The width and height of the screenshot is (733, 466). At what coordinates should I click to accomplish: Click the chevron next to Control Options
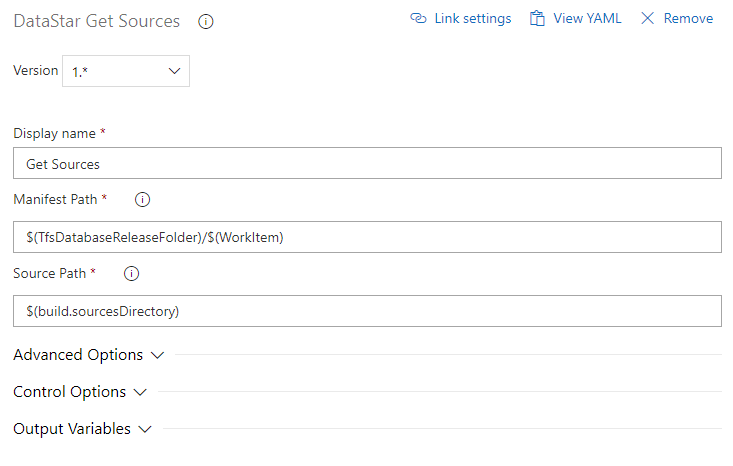(140, 392)
